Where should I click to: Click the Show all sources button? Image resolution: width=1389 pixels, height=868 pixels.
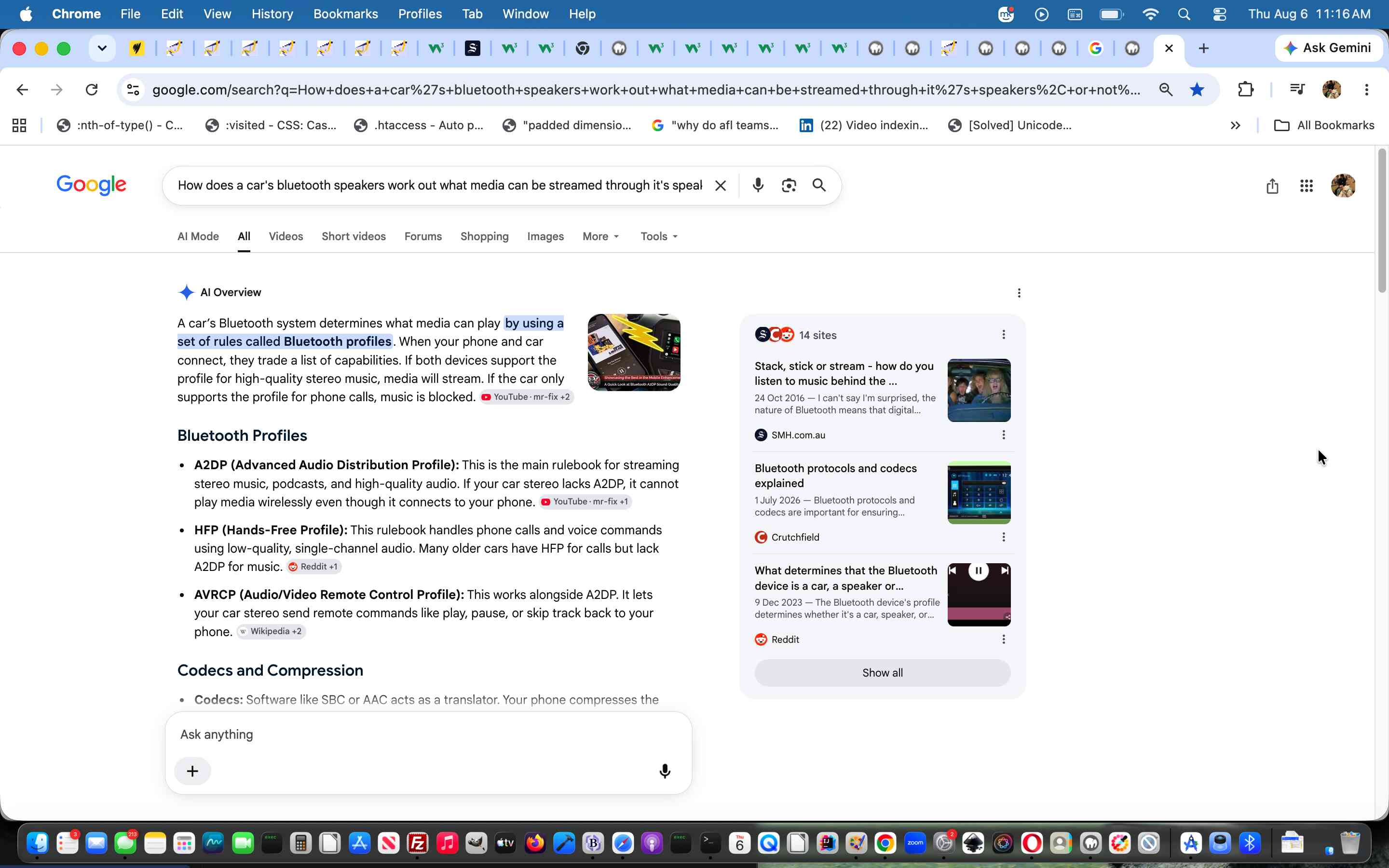(x=882, y=673)
